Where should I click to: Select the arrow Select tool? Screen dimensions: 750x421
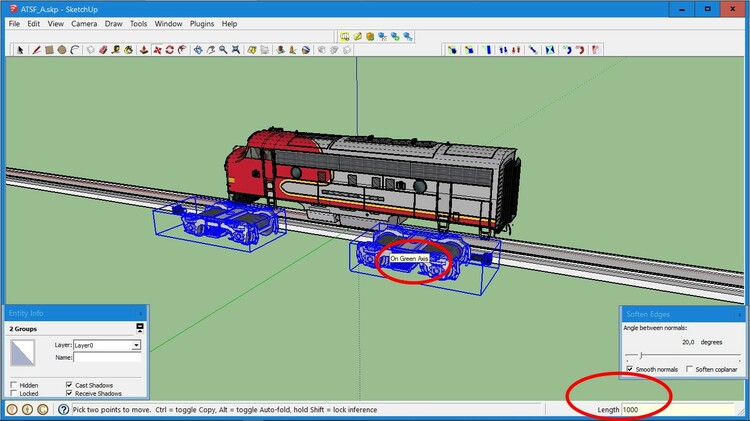[20, 48]
